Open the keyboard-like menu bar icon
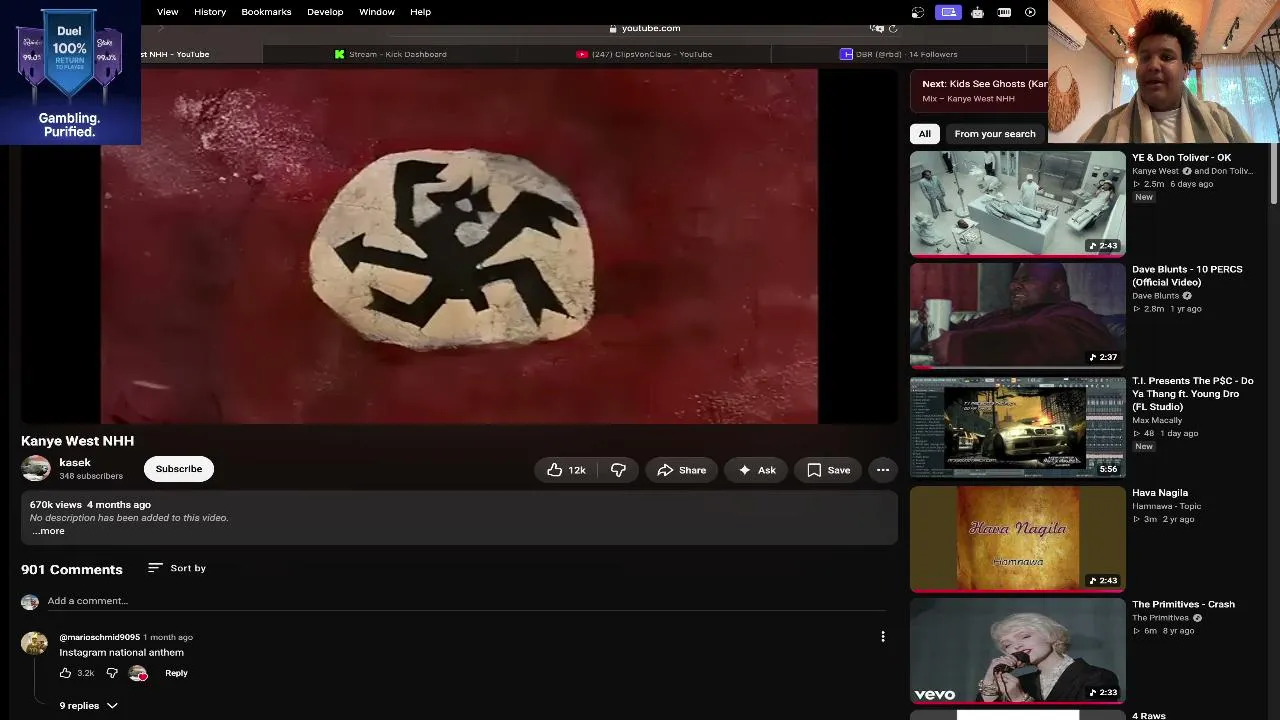Image resolution: width=1280 pixels, height=720 pixels. (1004, 12)
